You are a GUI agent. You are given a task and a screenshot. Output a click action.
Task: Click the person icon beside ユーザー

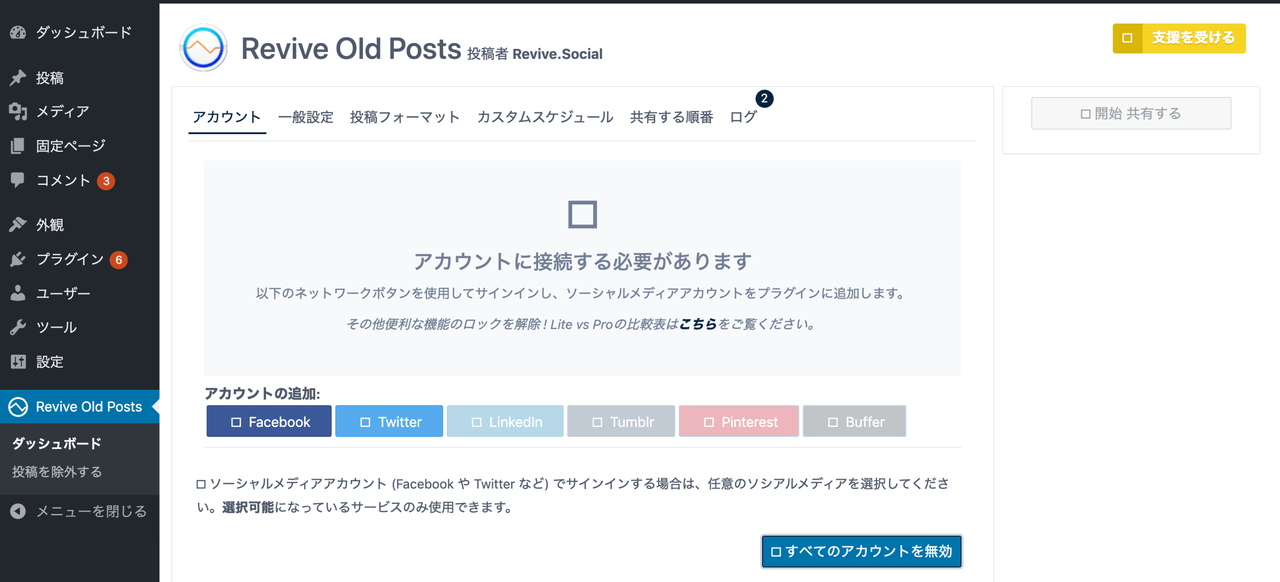(x=17, y=294)
